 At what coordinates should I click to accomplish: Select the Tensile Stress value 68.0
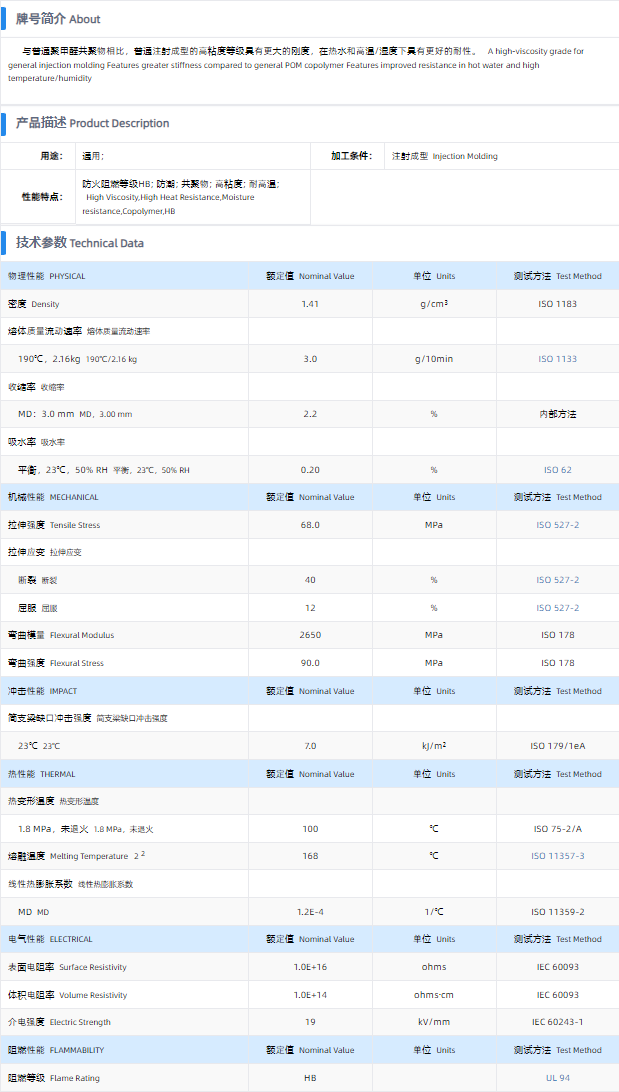coord(310,524)
